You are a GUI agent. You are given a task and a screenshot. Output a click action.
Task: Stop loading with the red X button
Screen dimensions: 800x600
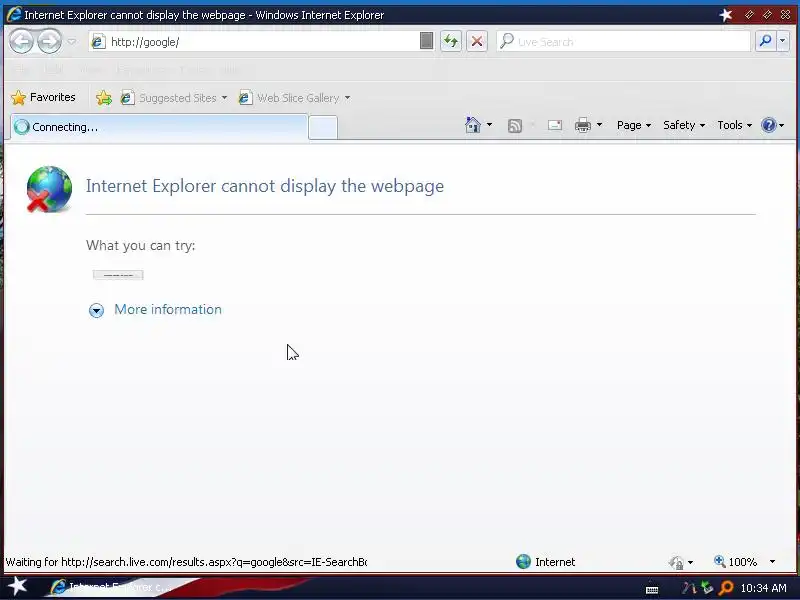477,41
